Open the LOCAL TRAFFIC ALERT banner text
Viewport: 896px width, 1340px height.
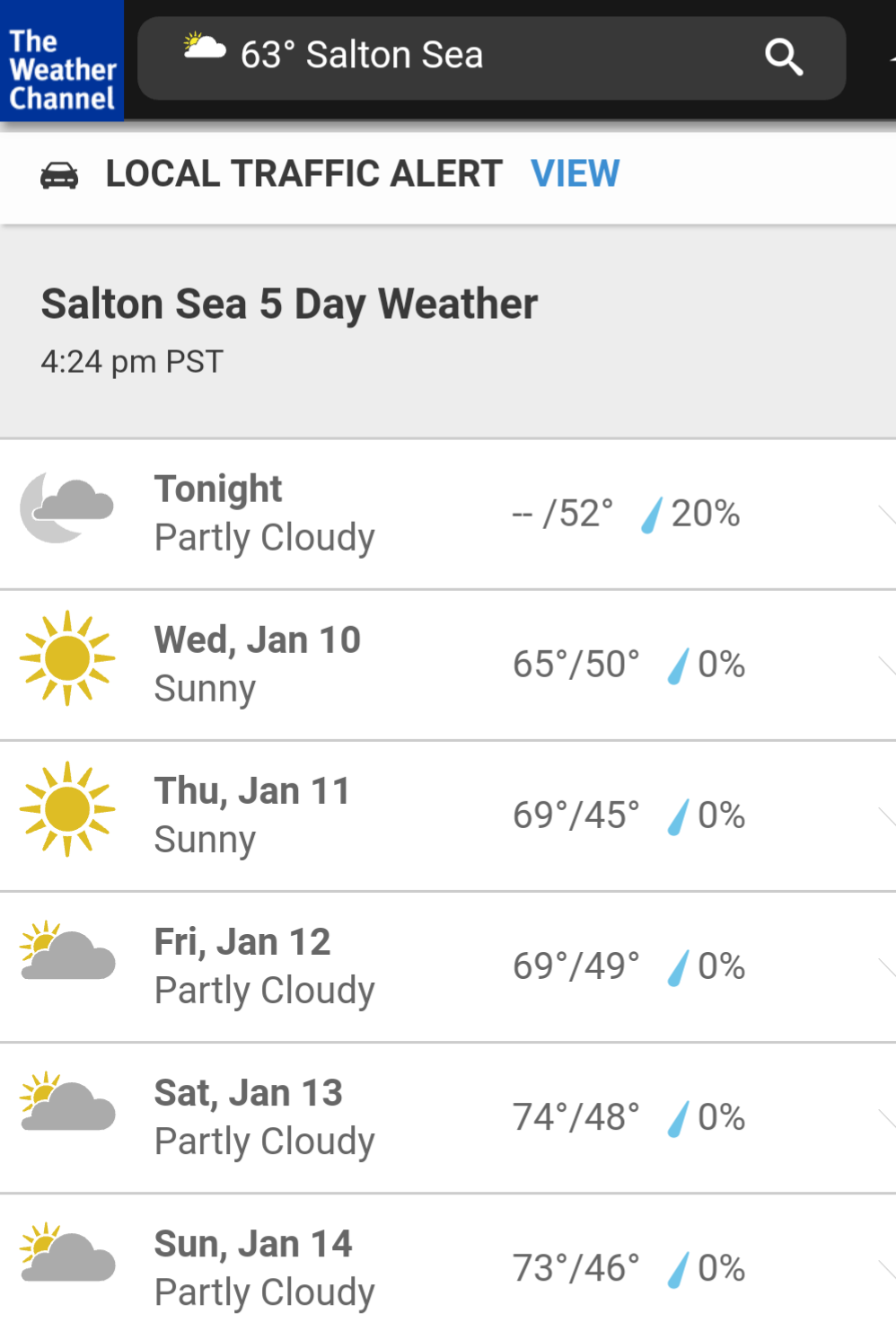tap(303, 173)
